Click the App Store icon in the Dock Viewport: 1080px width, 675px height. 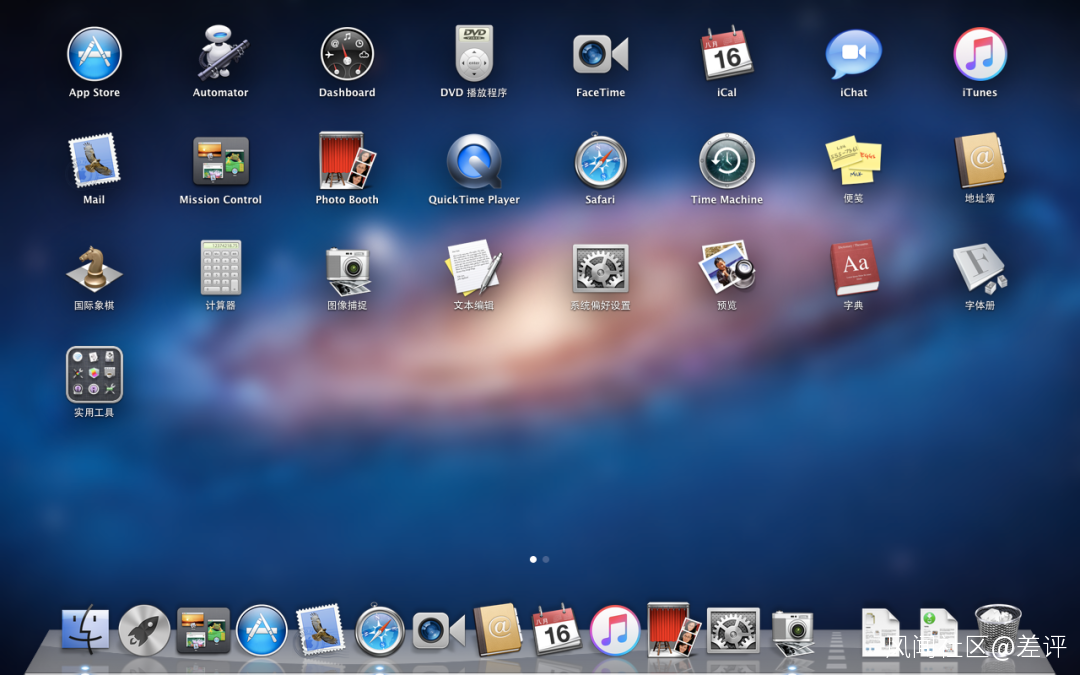tap(262, 630)
